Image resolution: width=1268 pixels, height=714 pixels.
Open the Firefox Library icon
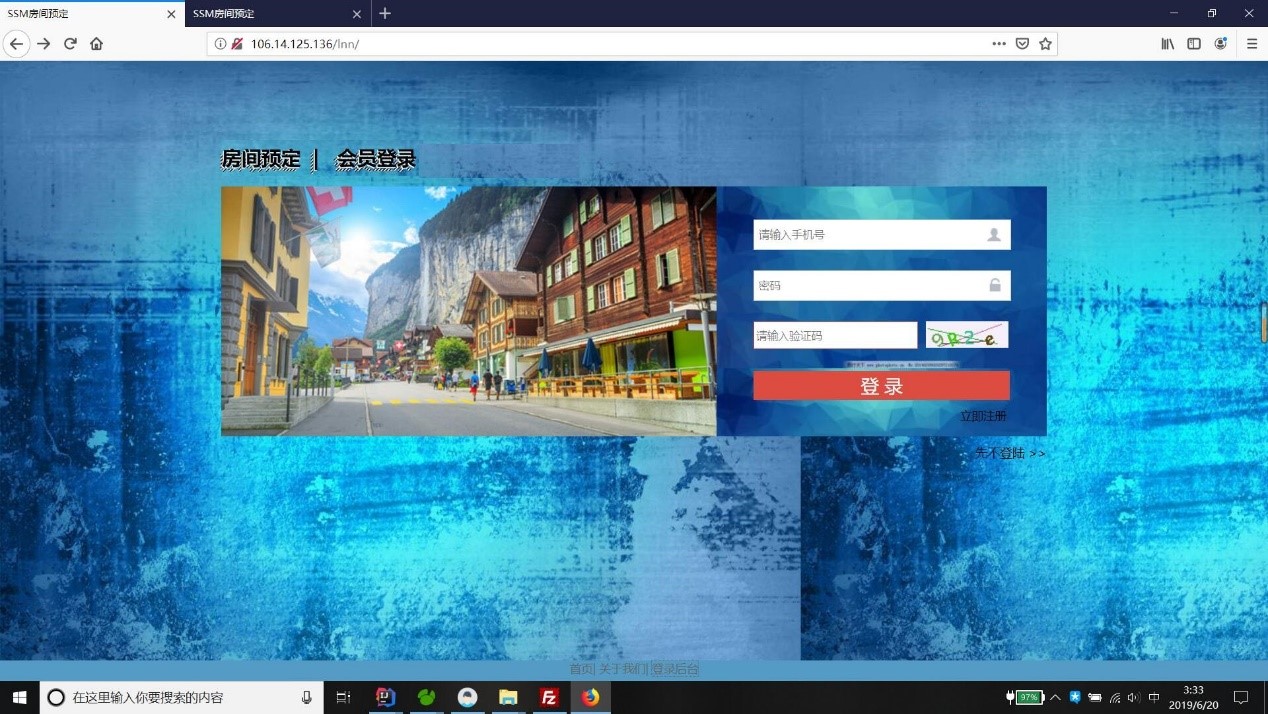tap(1167, 44)
